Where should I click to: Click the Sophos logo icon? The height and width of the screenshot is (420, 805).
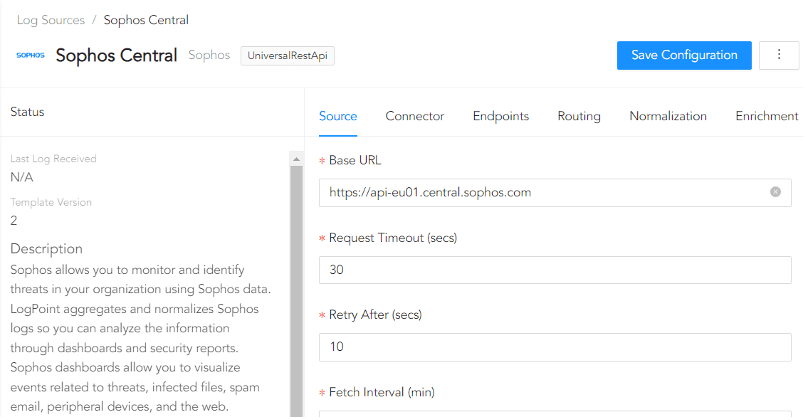pyautogui.click(x=30, y=55)
